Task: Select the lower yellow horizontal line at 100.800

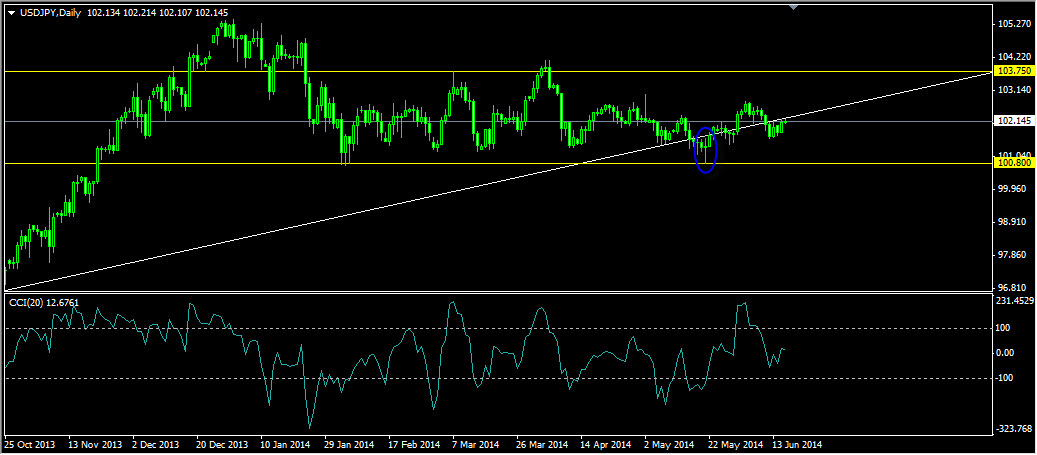Action: [x=497, y=163]
